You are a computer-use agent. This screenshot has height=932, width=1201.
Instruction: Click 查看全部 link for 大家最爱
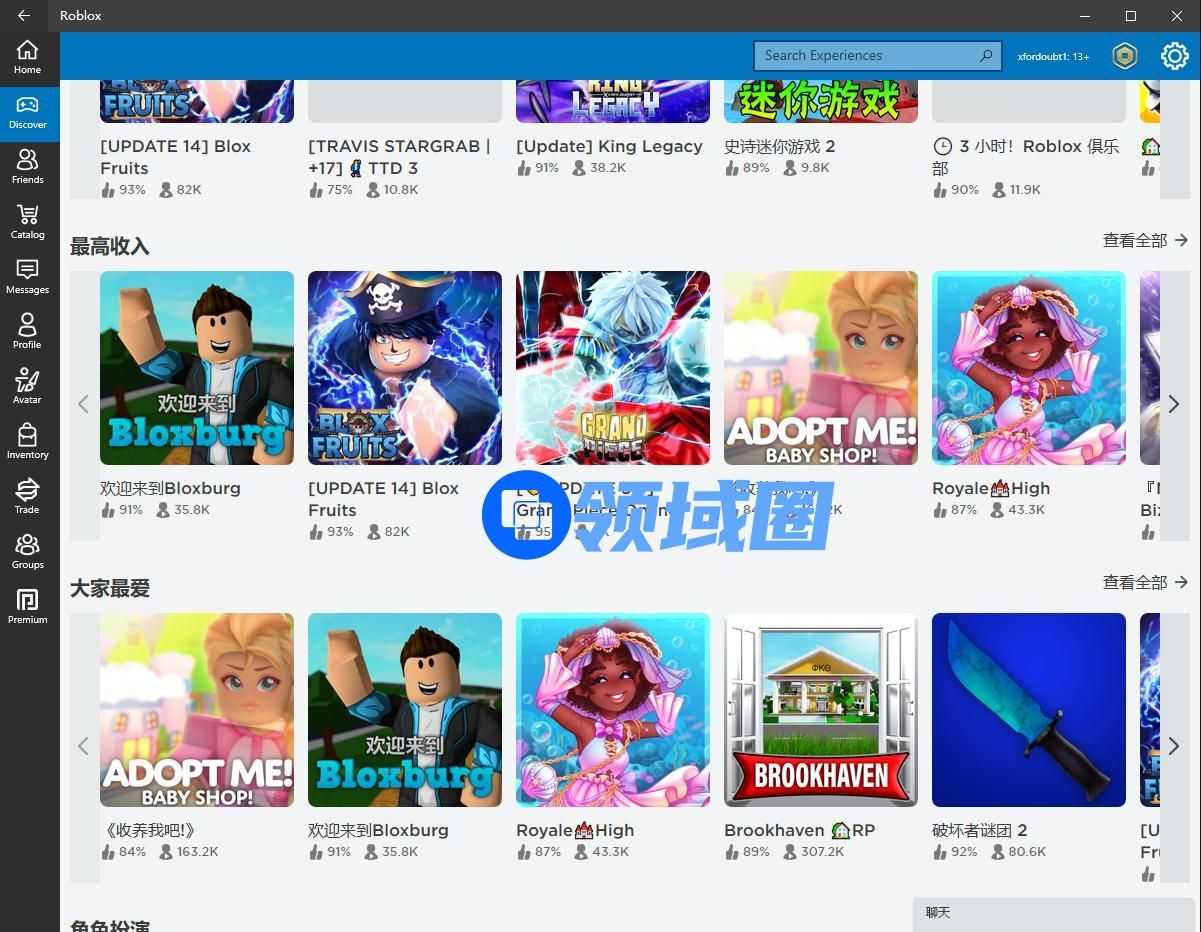[x=1144, y=583]
